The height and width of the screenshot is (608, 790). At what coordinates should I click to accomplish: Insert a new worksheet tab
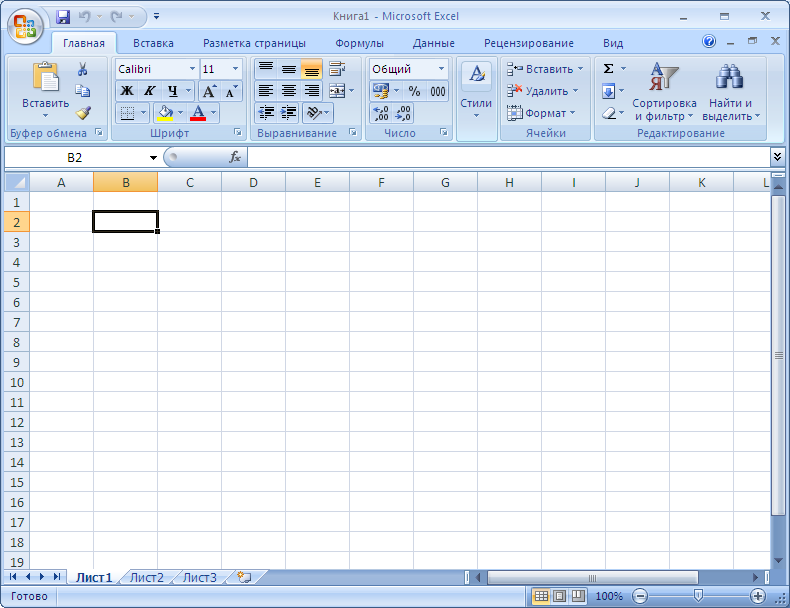pyautogui.click(x=244, y=577)
